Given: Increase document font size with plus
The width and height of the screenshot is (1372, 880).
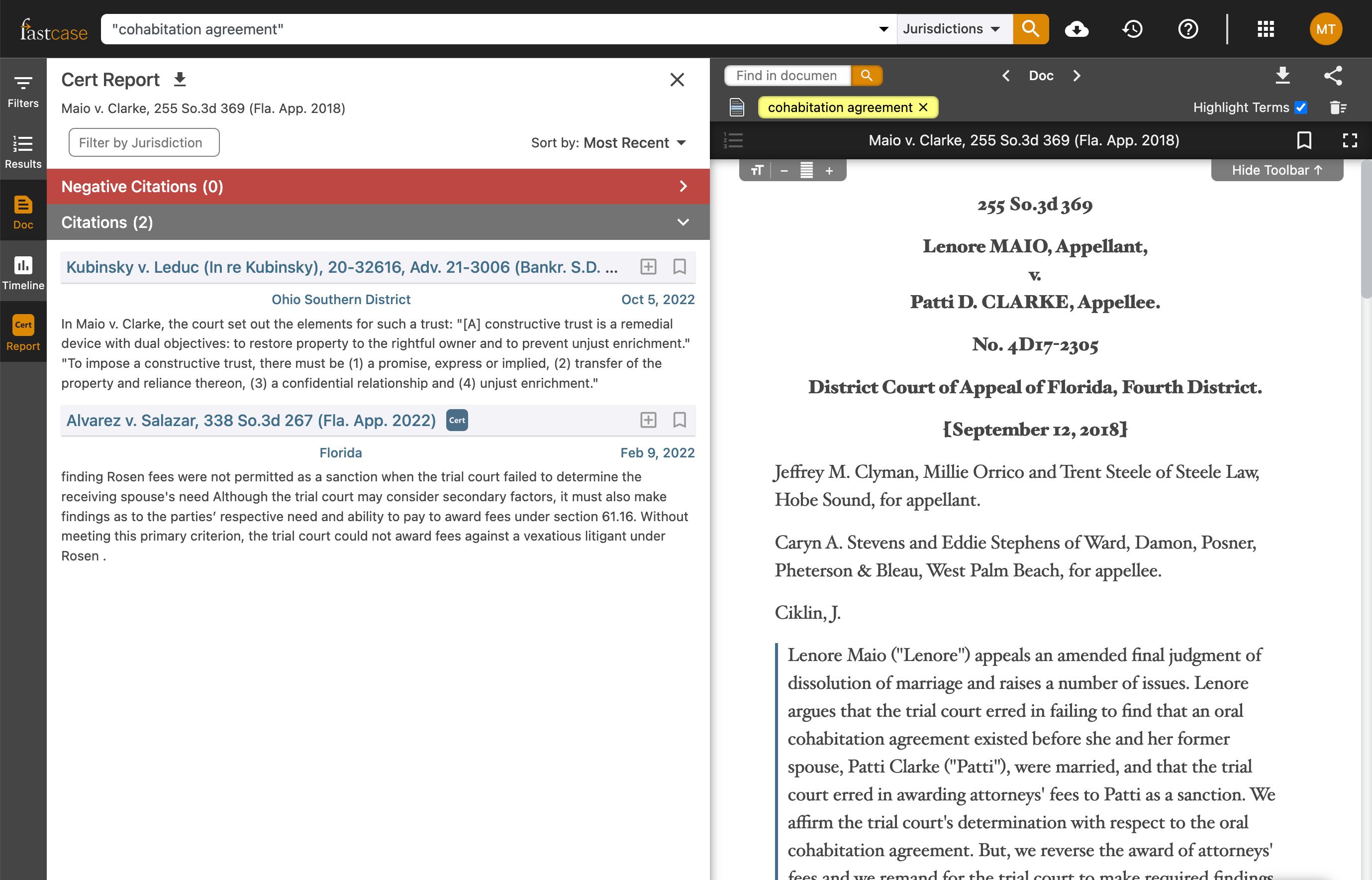Looking at the screenshot, I should [x=829, y=171].
